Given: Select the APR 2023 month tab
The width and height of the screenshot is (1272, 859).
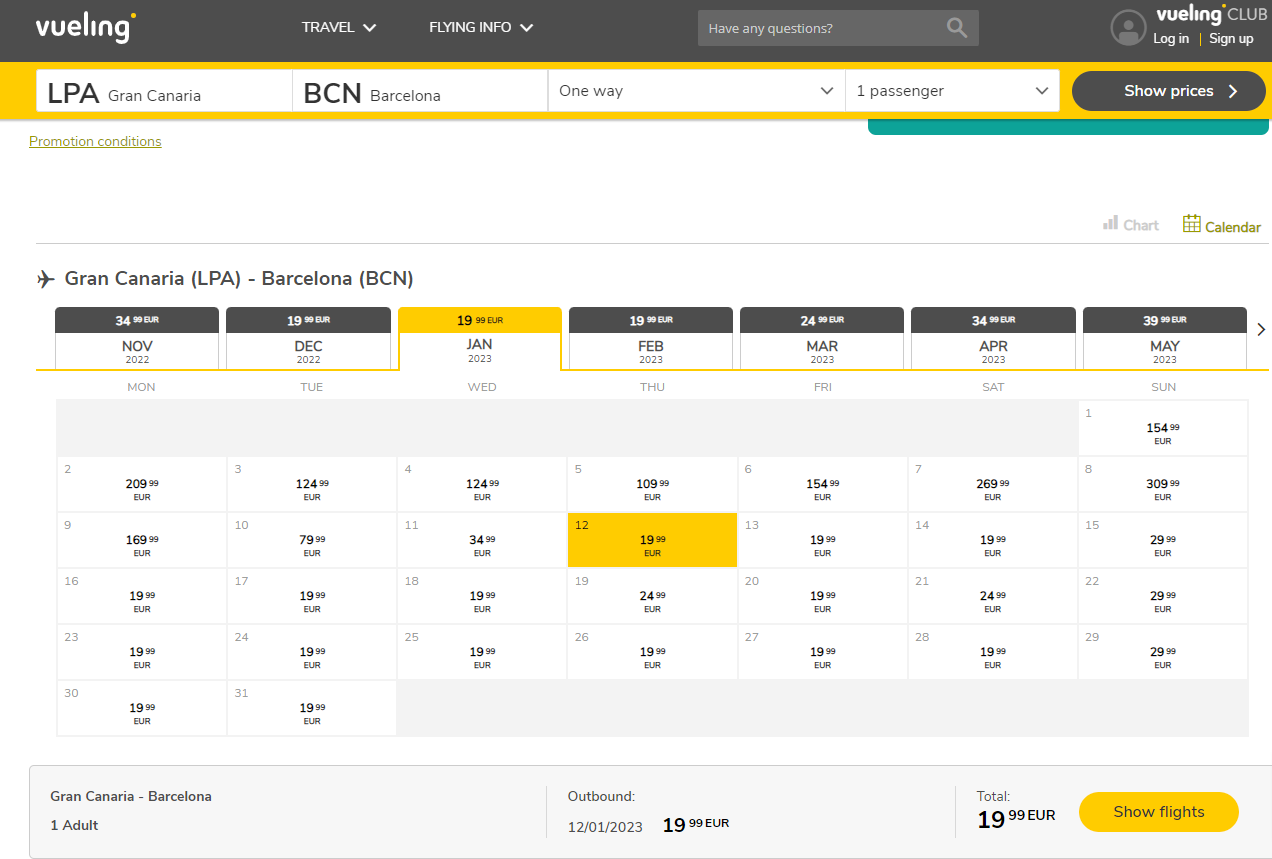Looking at the screenshot, I should pyautogui.click(x=993, y=338).
